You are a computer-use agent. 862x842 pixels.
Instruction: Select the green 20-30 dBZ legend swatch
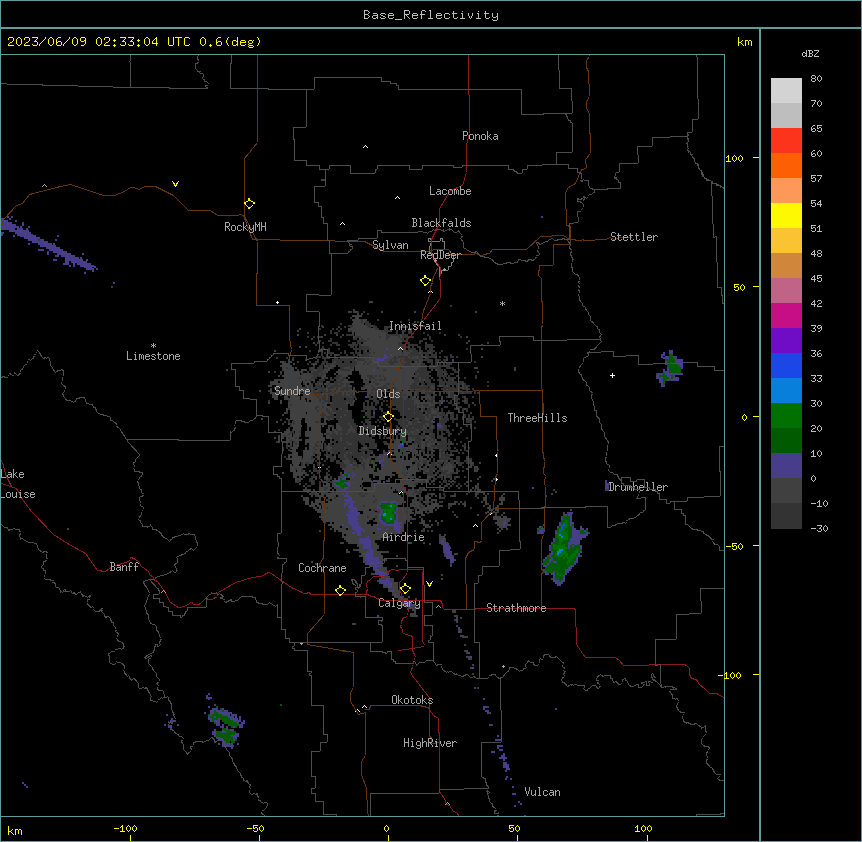(786, 416)
